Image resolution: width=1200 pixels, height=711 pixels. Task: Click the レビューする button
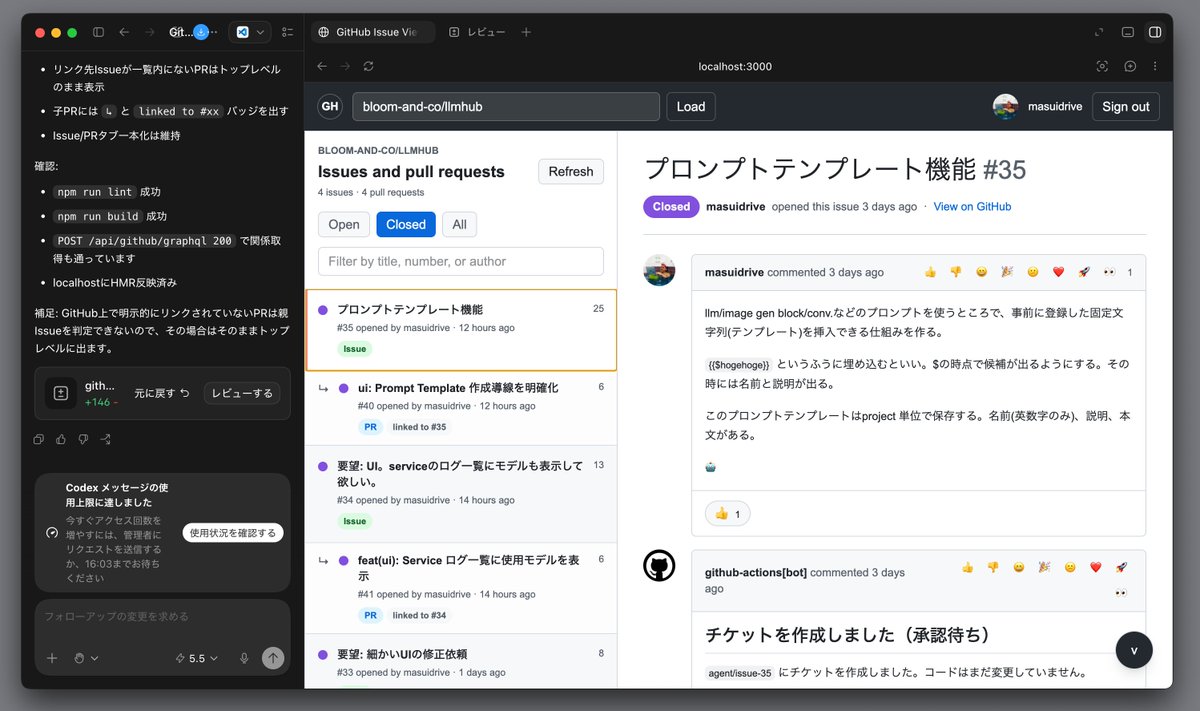coord(242,393)
